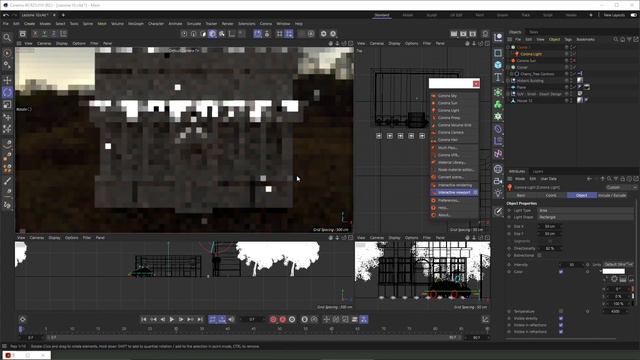Open Preferences from the Corona menu
Image resolution: width=640 pixels, height=360 pixels.
point(448,200)
